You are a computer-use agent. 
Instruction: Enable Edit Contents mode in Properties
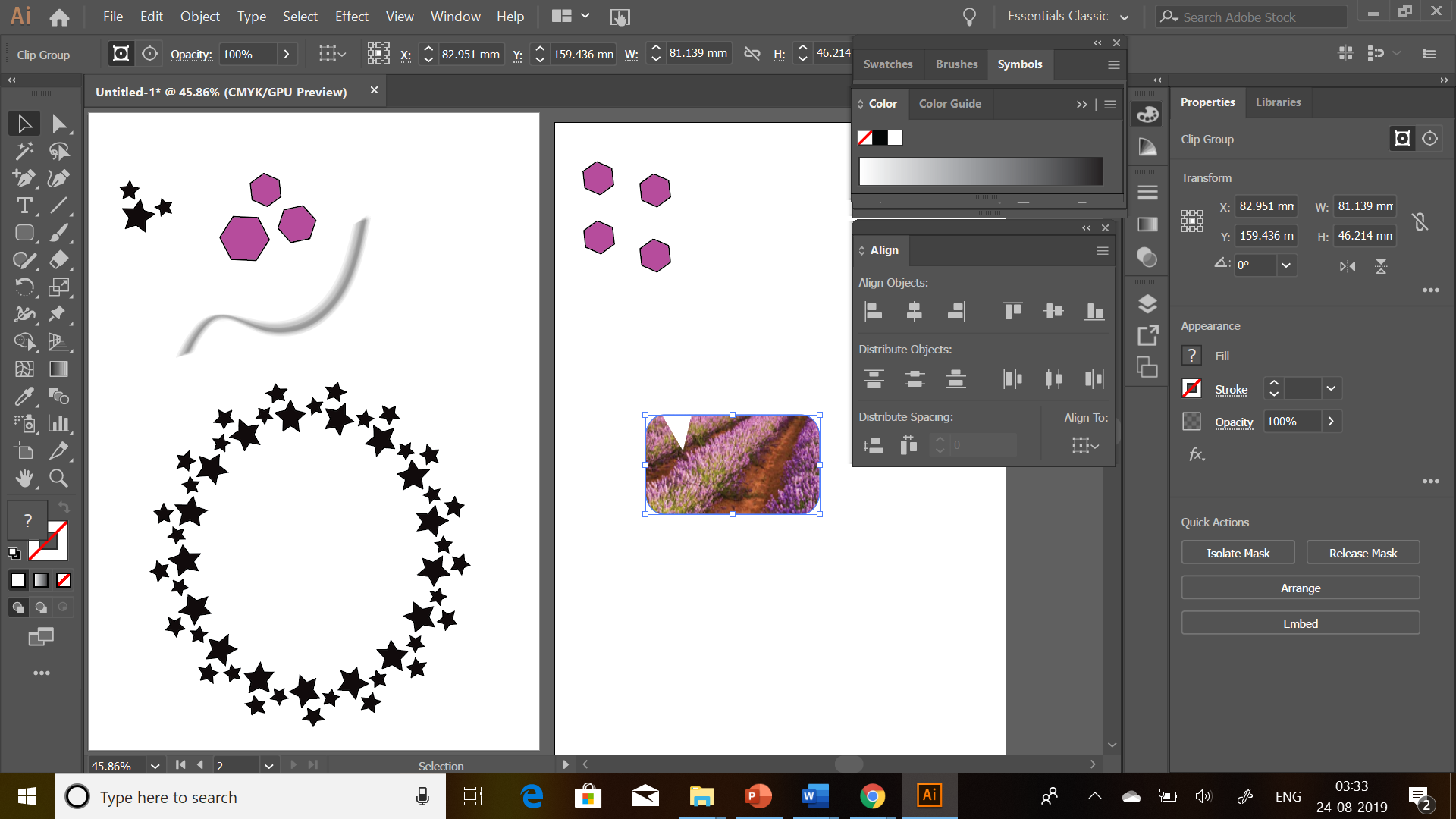[1429, 139]
